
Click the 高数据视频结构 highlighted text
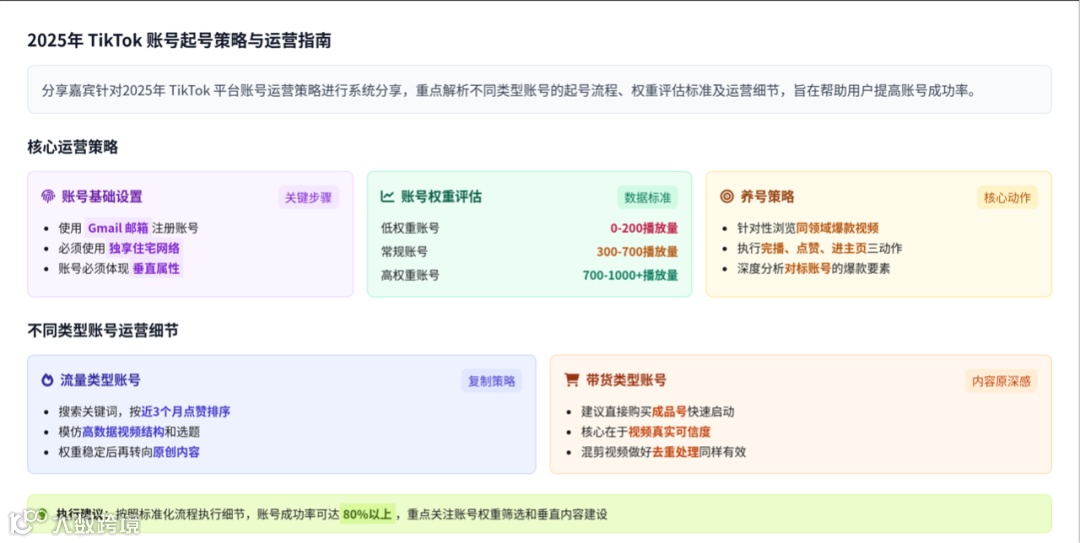coord(123,431)
